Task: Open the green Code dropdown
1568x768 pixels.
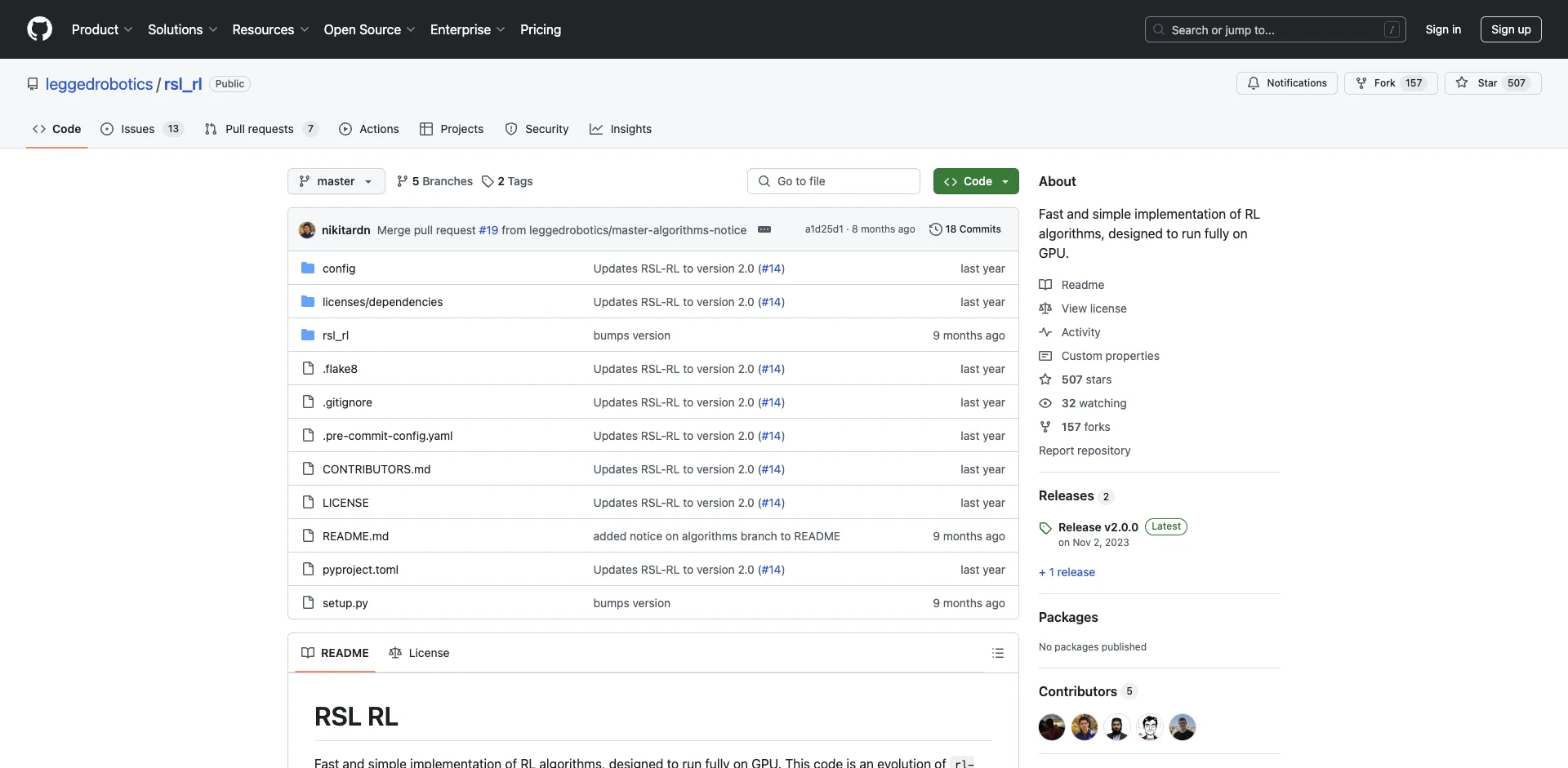Action: point(976,181)
